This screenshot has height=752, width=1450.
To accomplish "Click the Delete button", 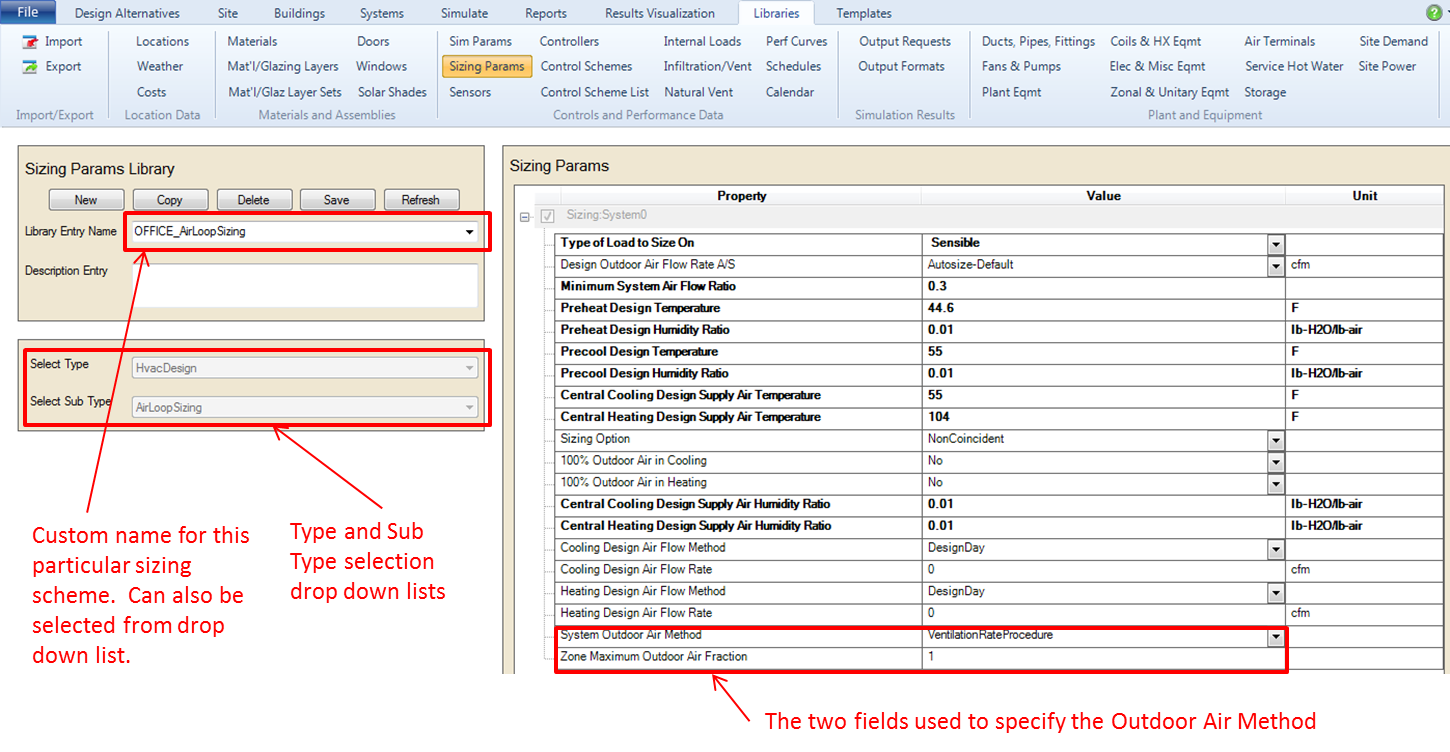I will pos(253,200).
